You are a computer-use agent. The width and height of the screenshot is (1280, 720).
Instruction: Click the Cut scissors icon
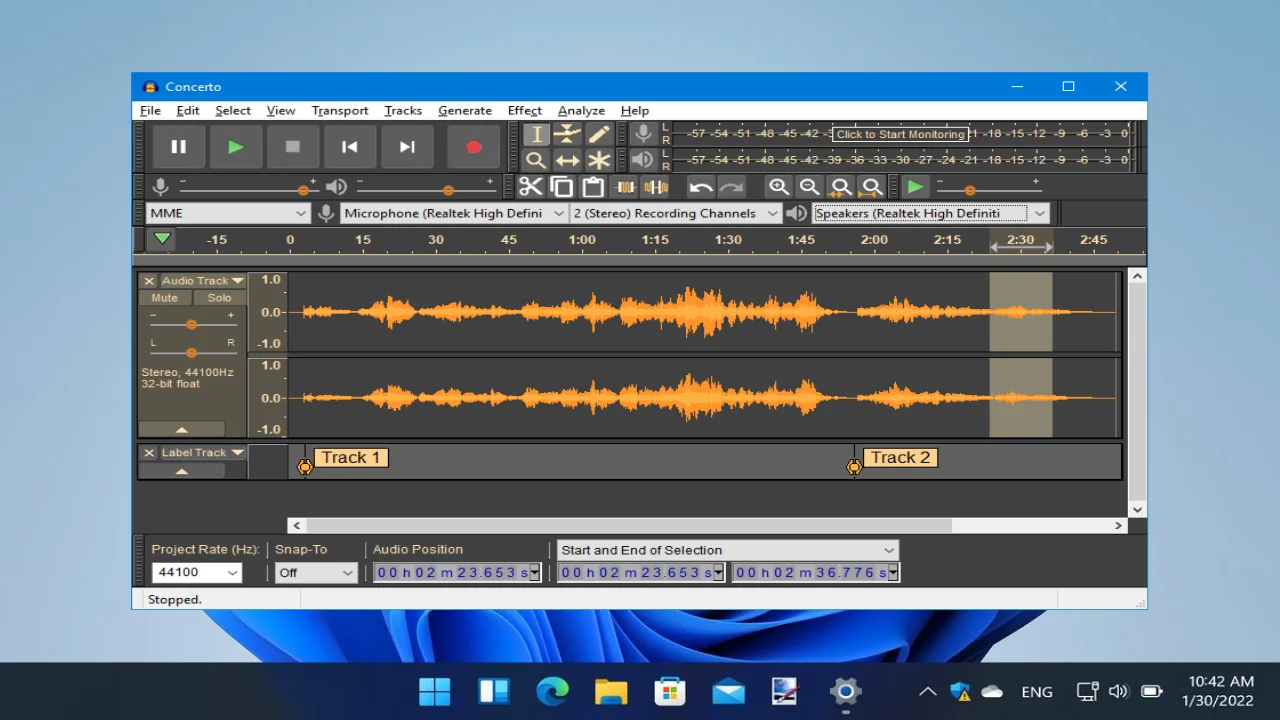530,187
